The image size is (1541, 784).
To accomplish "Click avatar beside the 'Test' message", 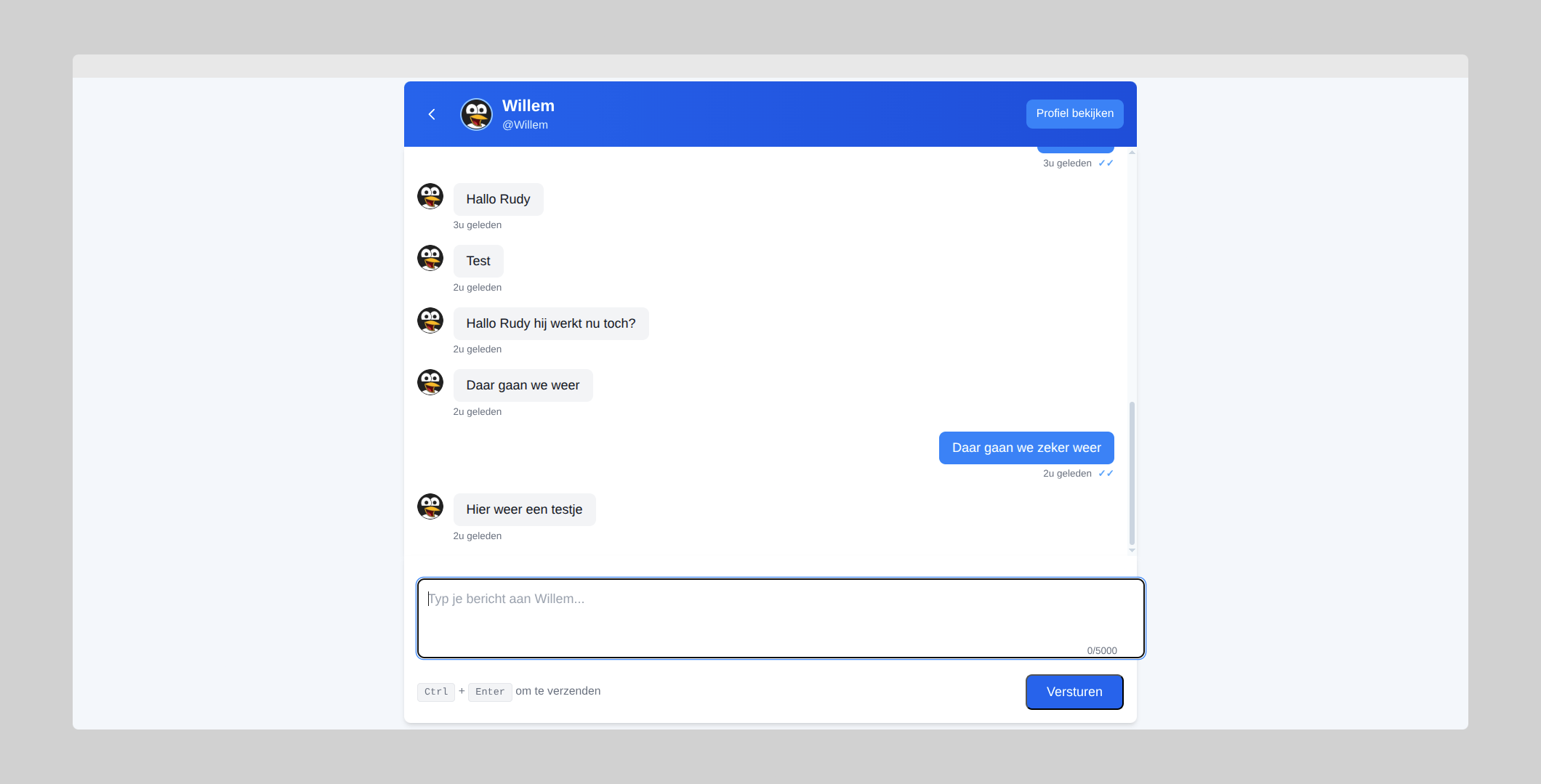I will click(430, 258).
